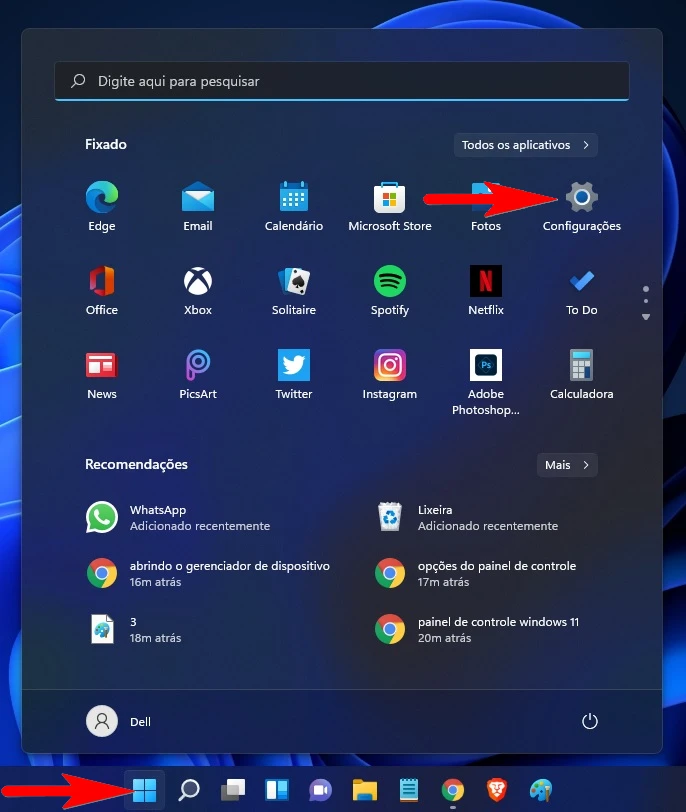Screen dimensions: 686x812
Task: Open Configurações gear icon
Action: coord(581,197)
